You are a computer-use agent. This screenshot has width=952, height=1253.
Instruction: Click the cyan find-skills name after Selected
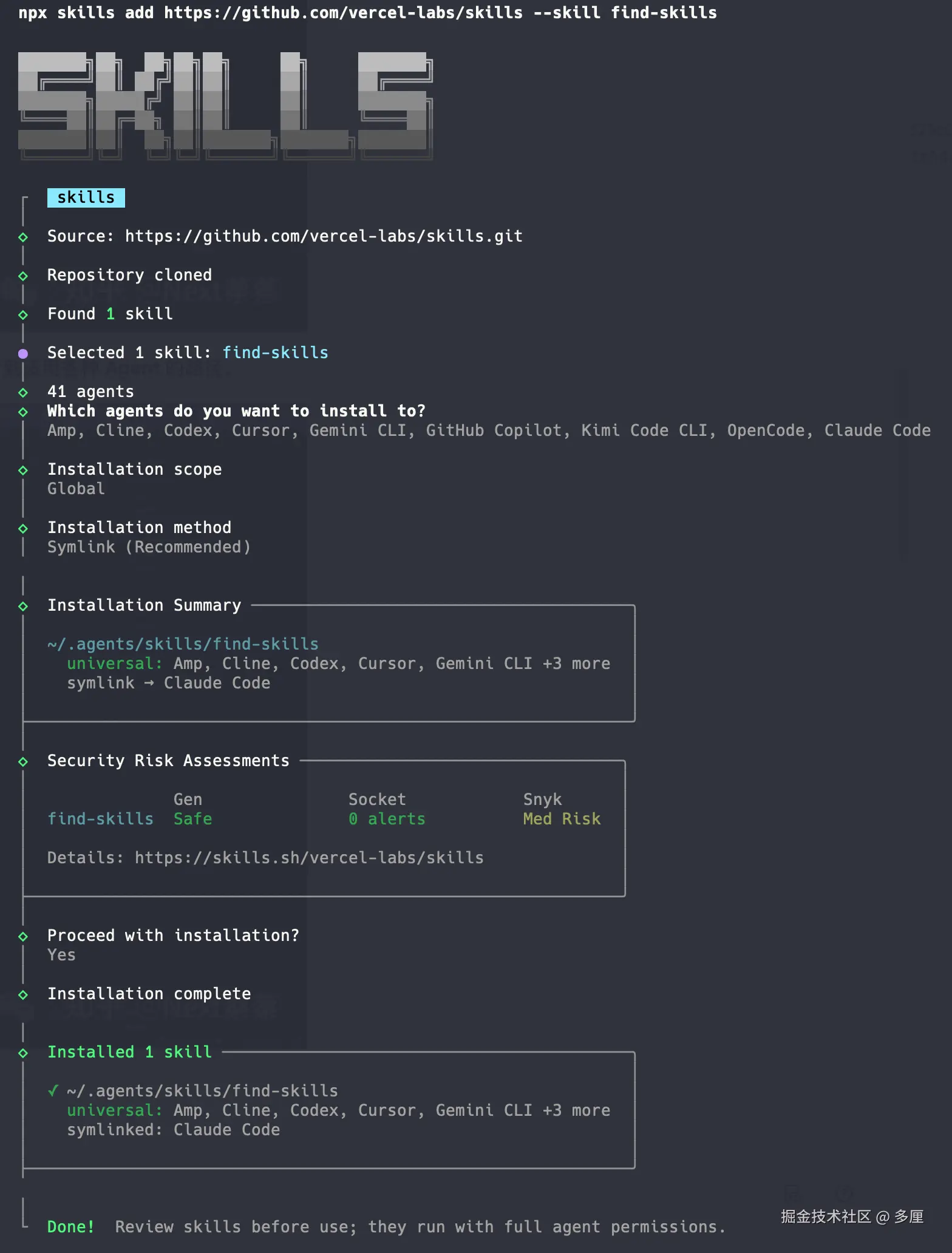(275, 353)
